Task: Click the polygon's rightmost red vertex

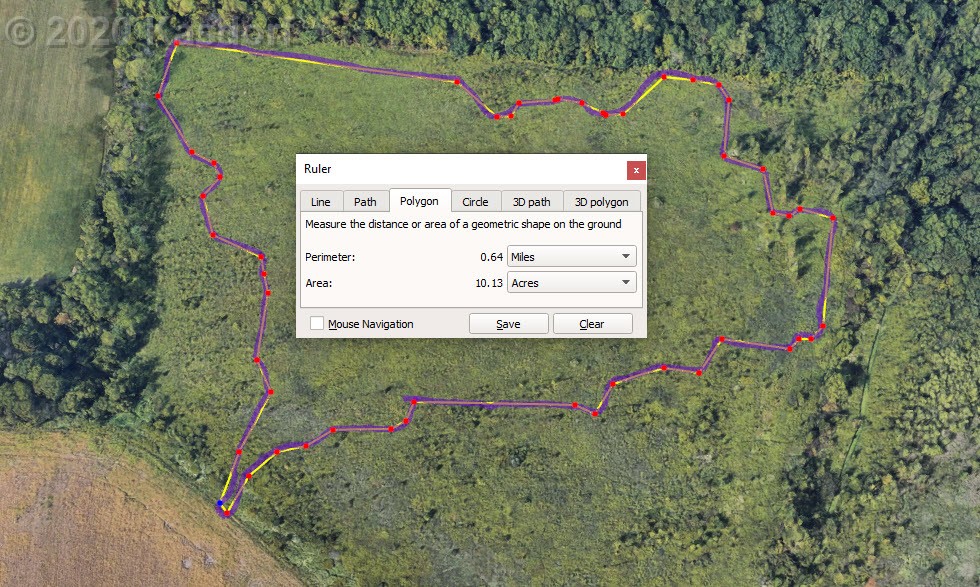Action: click(x=833, y=217)
